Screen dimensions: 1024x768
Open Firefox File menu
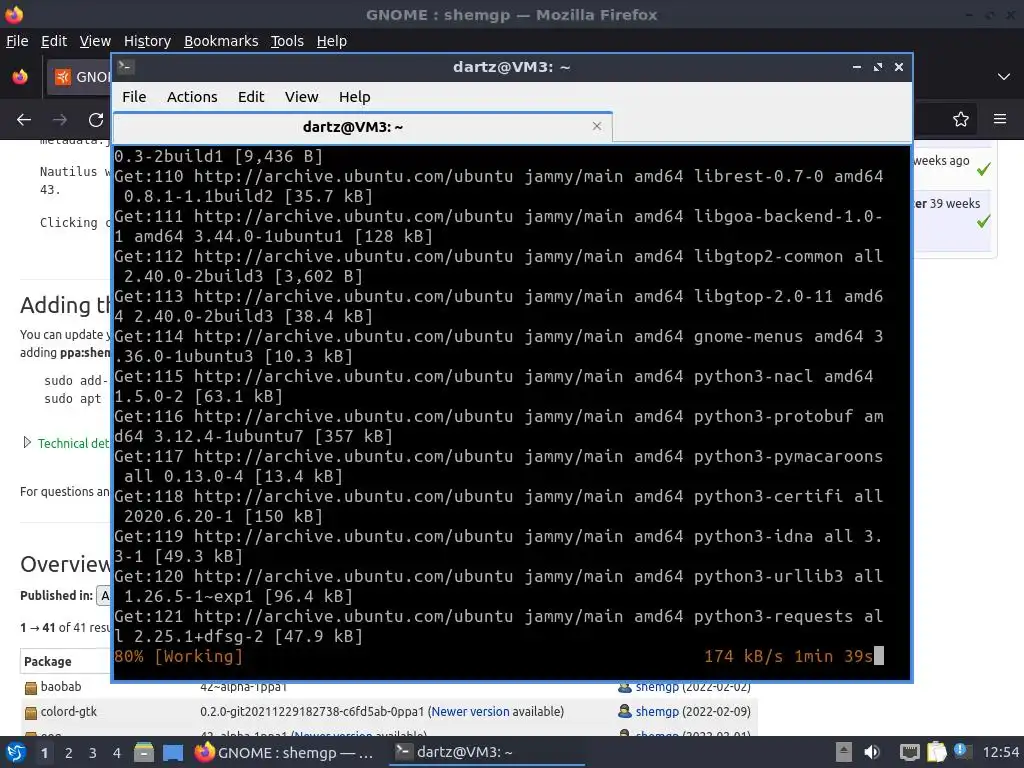pyautogui.click(x=17, y=40)
